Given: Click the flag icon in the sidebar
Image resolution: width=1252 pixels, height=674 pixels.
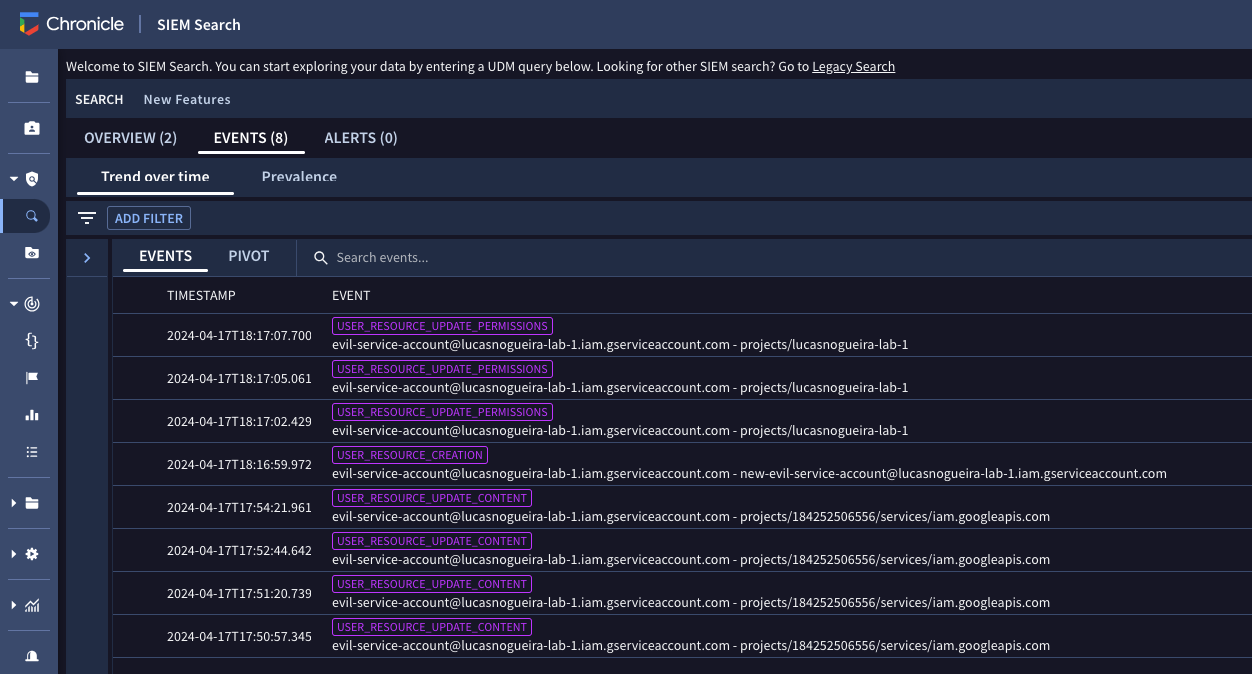Looking at the screenshot, I should (x=31, y=377).
